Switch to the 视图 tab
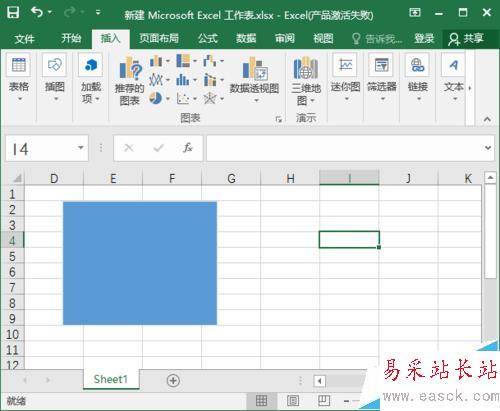The width and height of the screenshot is (500, 411). [x=323, y=38]
